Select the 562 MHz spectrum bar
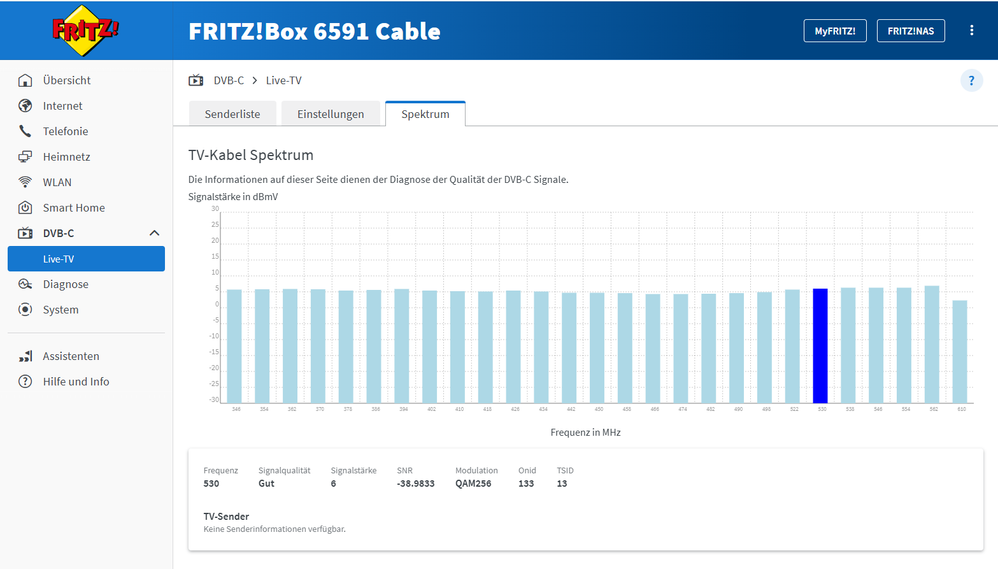 click(932, 345)
